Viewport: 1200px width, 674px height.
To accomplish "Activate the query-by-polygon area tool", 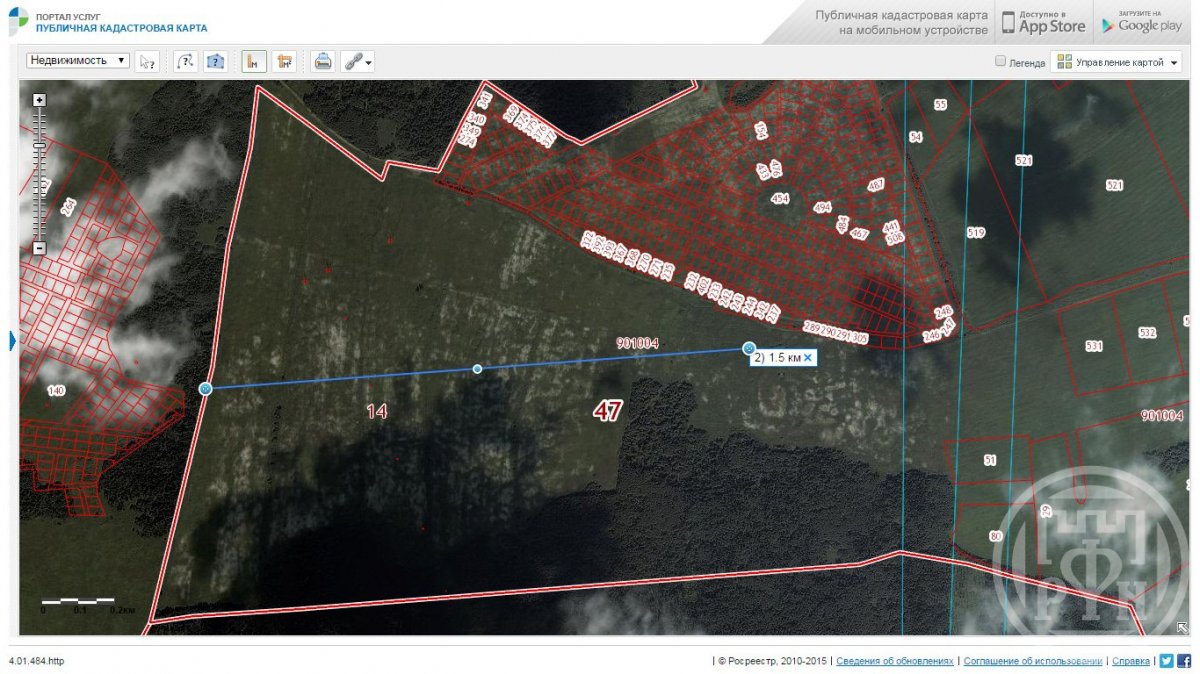I will pyautogui.click(x=215, y=61).
